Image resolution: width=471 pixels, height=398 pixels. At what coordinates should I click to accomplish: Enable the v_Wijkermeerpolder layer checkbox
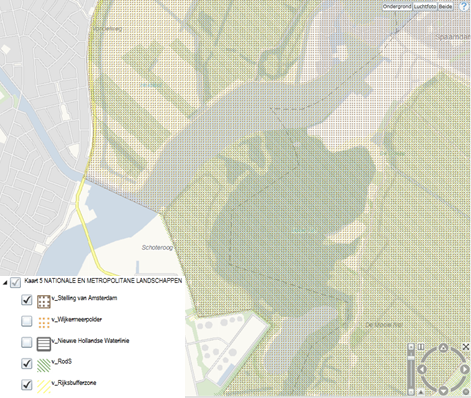point(27,321)
